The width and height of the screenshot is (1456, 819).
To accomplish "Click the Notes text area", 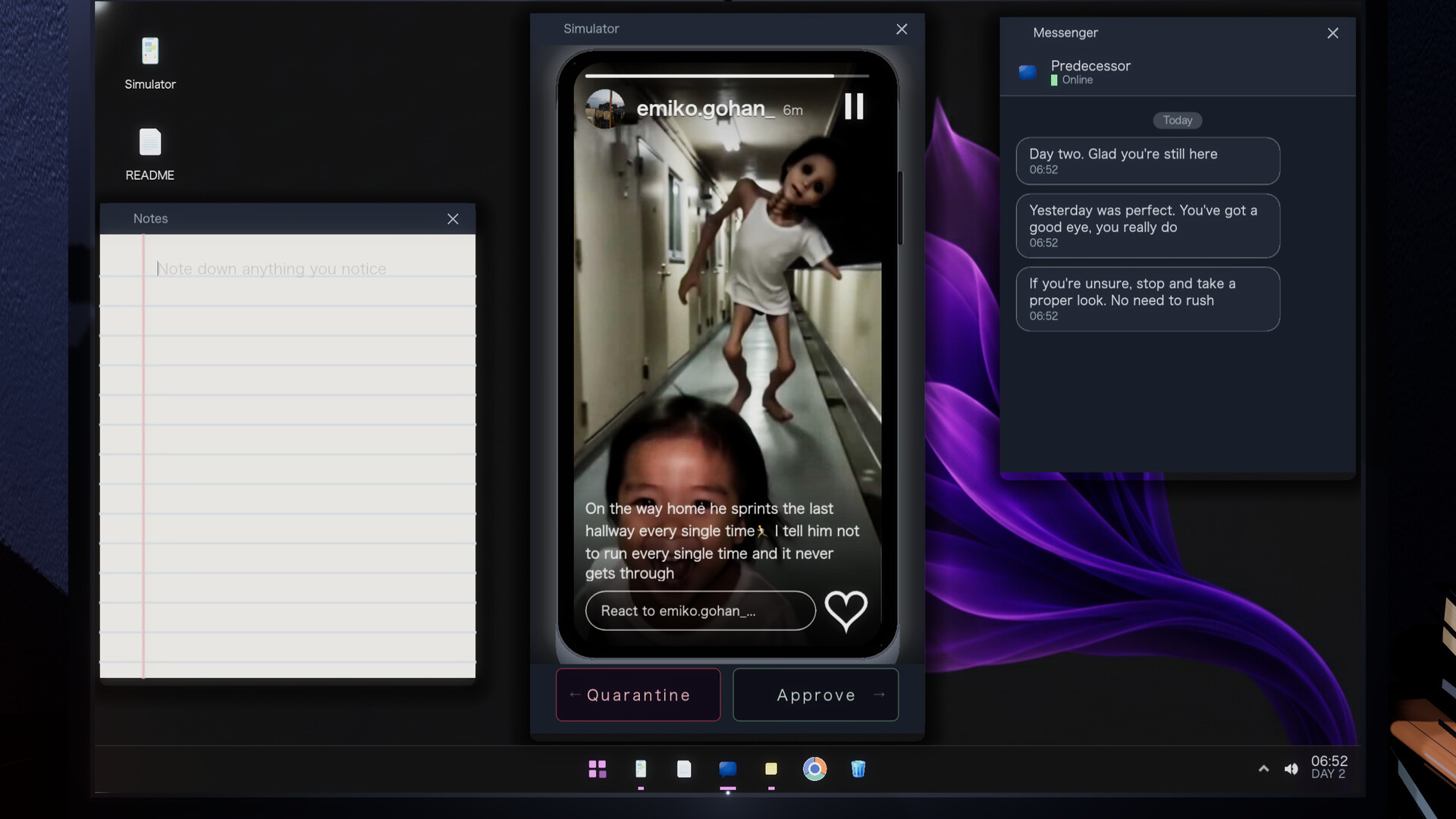I will click(x=287, y=456).
